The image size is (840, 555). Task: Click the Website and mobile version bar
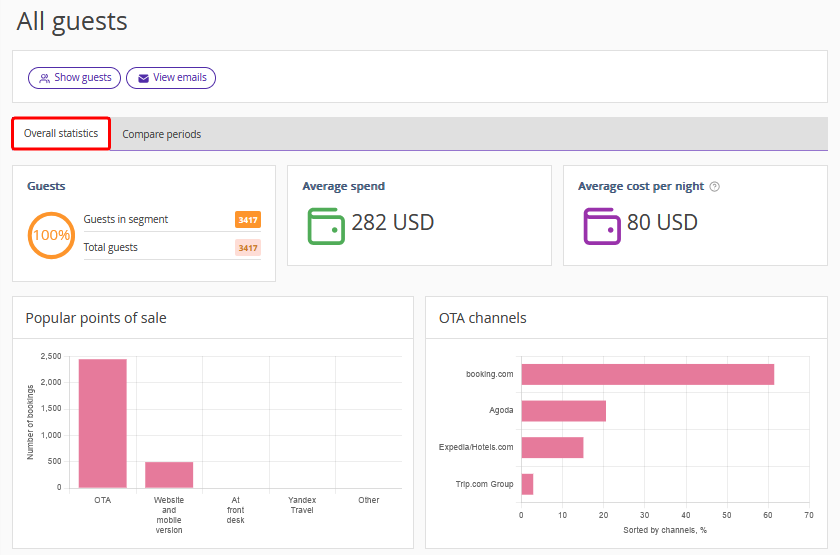[169, 474]
